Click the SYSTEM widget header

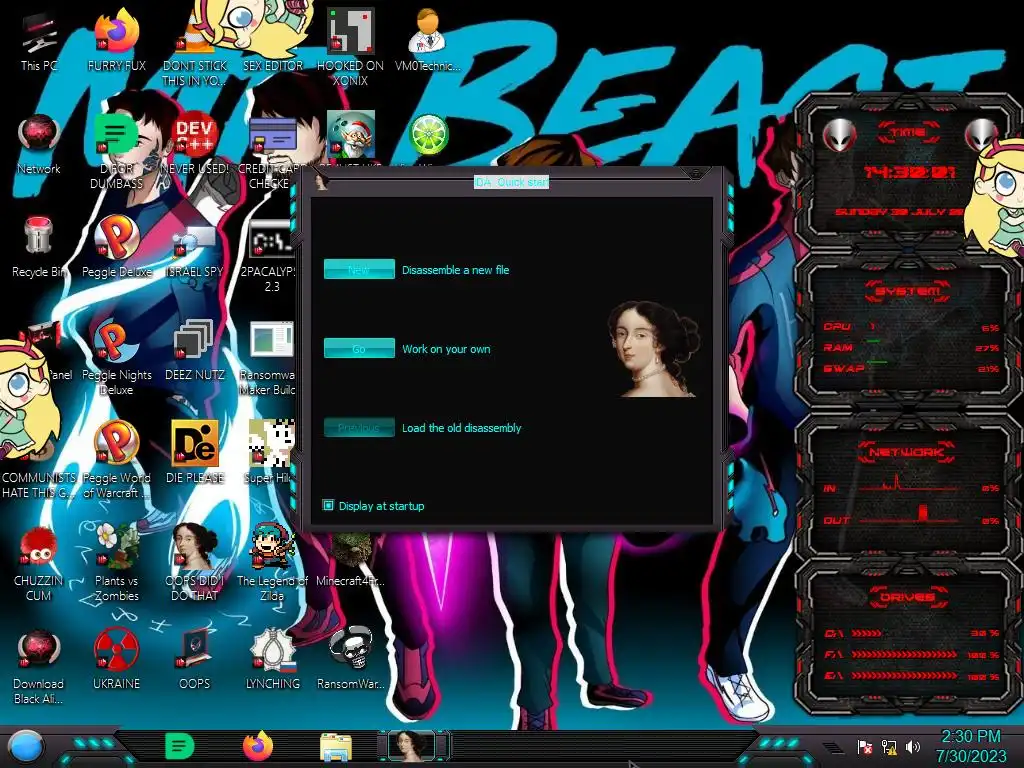pos(908,291)
